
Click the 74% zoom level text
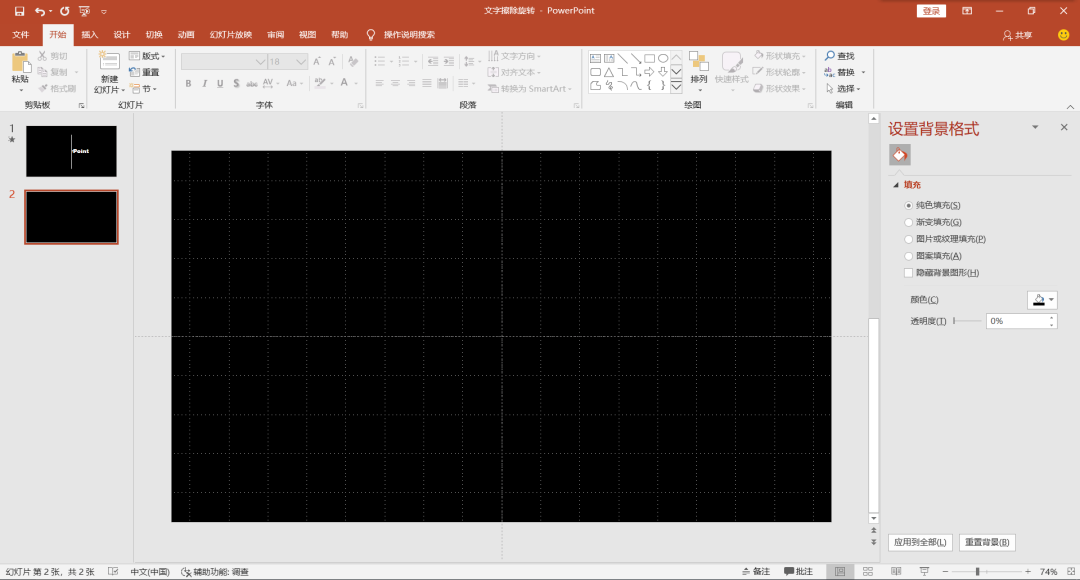pyautogui.click(x=1048, y=572)
